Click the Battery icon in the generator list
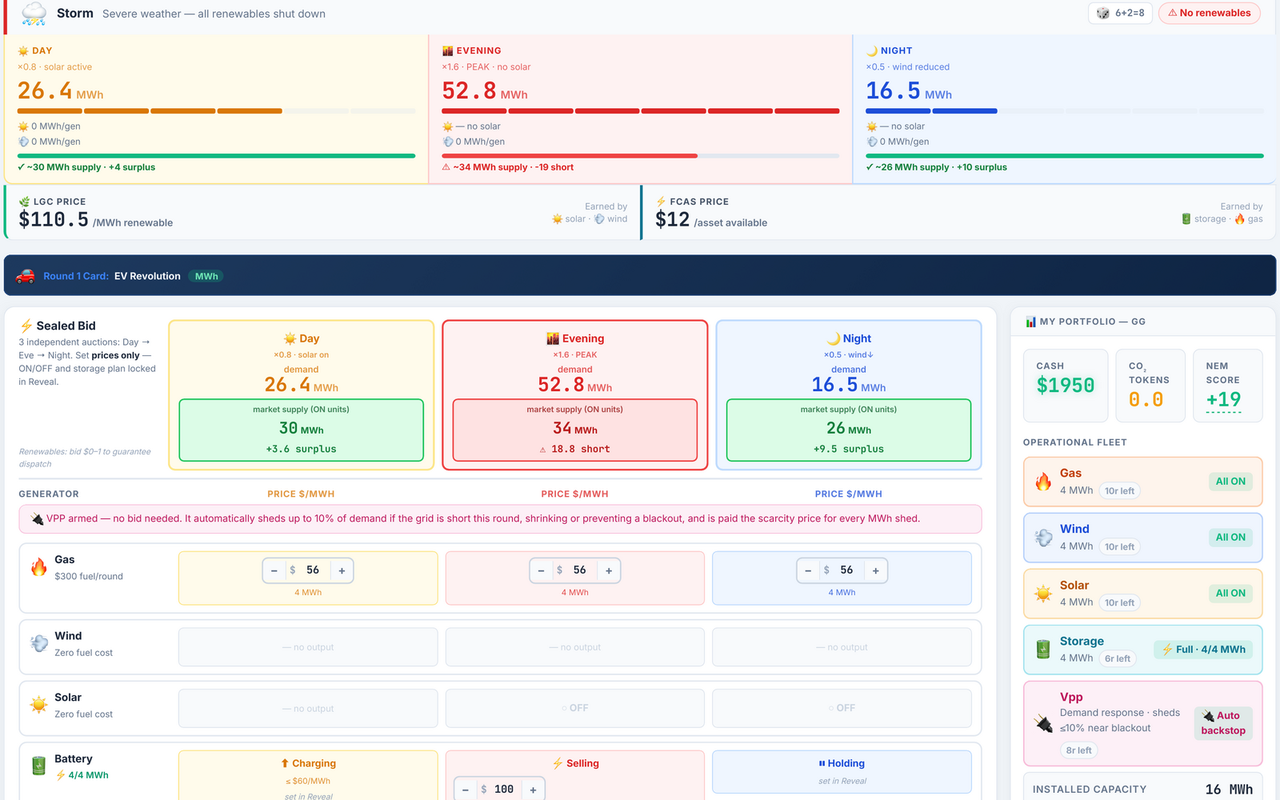1280x800 pixels. pos(39,766)
